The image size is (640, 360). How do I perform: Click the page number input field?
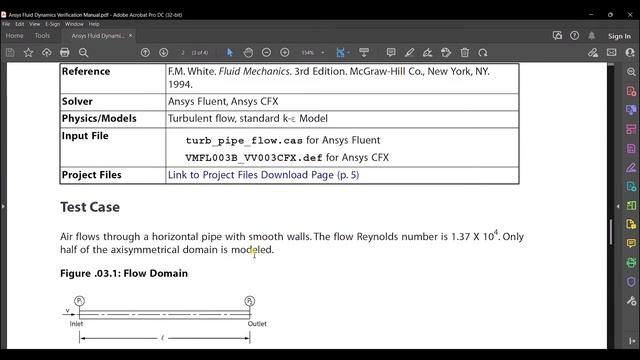(x=183, y=53)
